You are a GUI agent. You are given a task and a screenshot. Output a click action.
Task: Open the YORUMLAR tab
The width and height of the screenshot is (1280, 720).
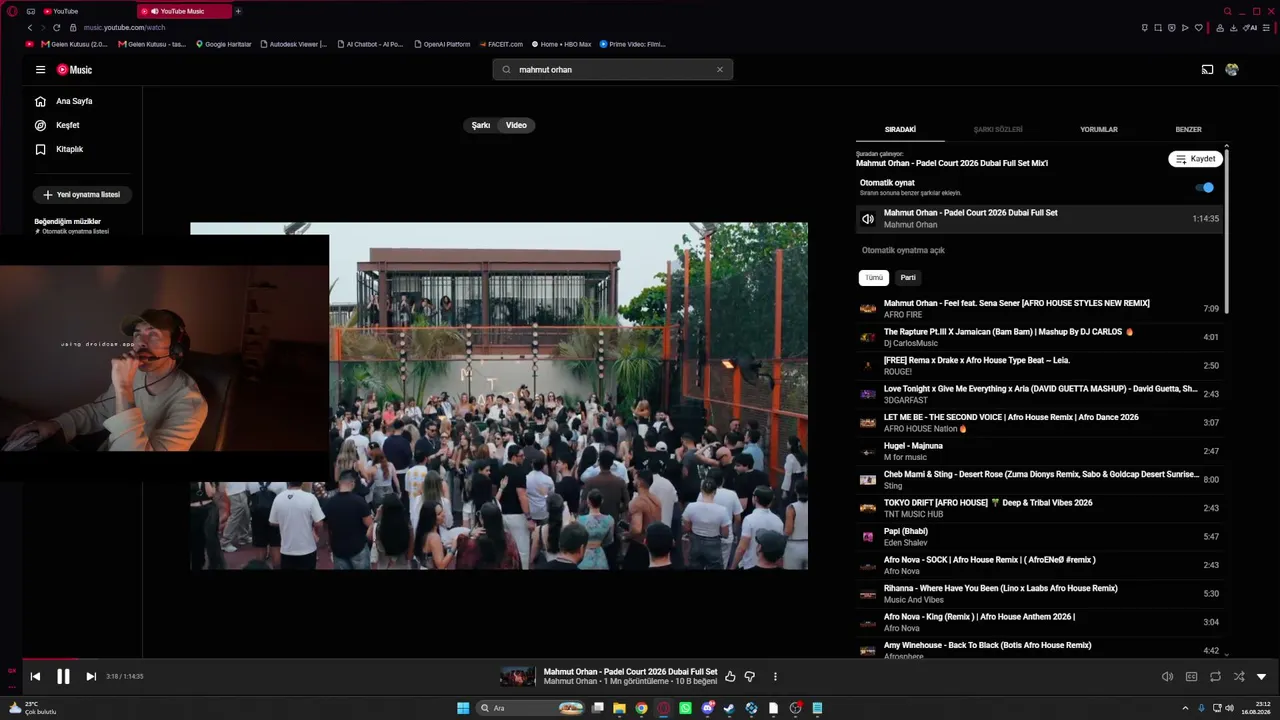pos(1099,129)
